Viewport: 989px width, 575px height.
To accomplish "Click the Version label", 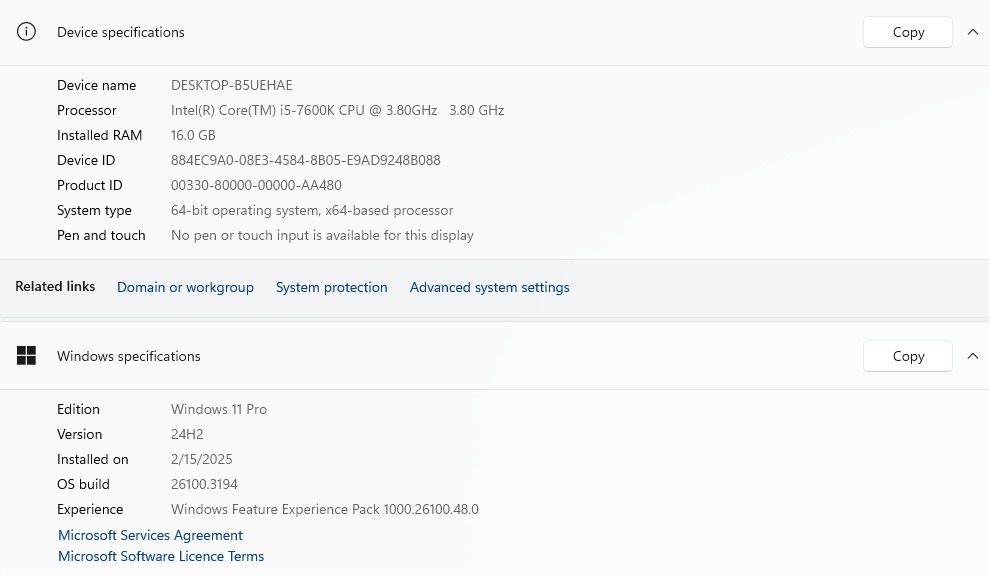I will 79,434.
